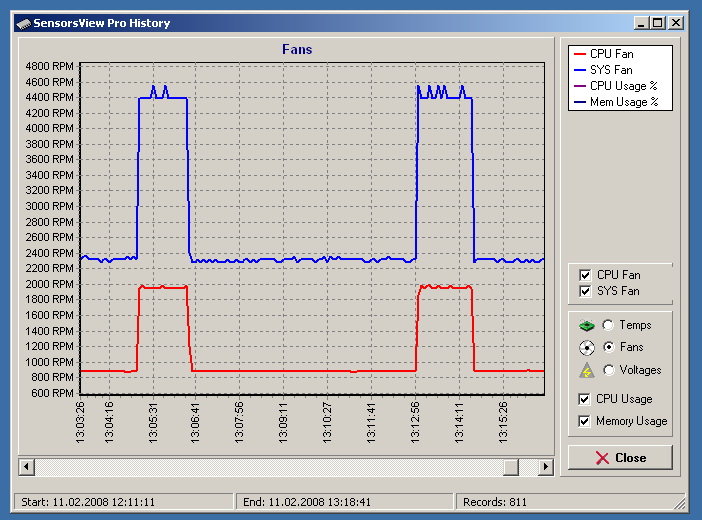Click the horizontal scrollbar thumb
The height and width of the screenshot is (520, 702).
point(511,467)
